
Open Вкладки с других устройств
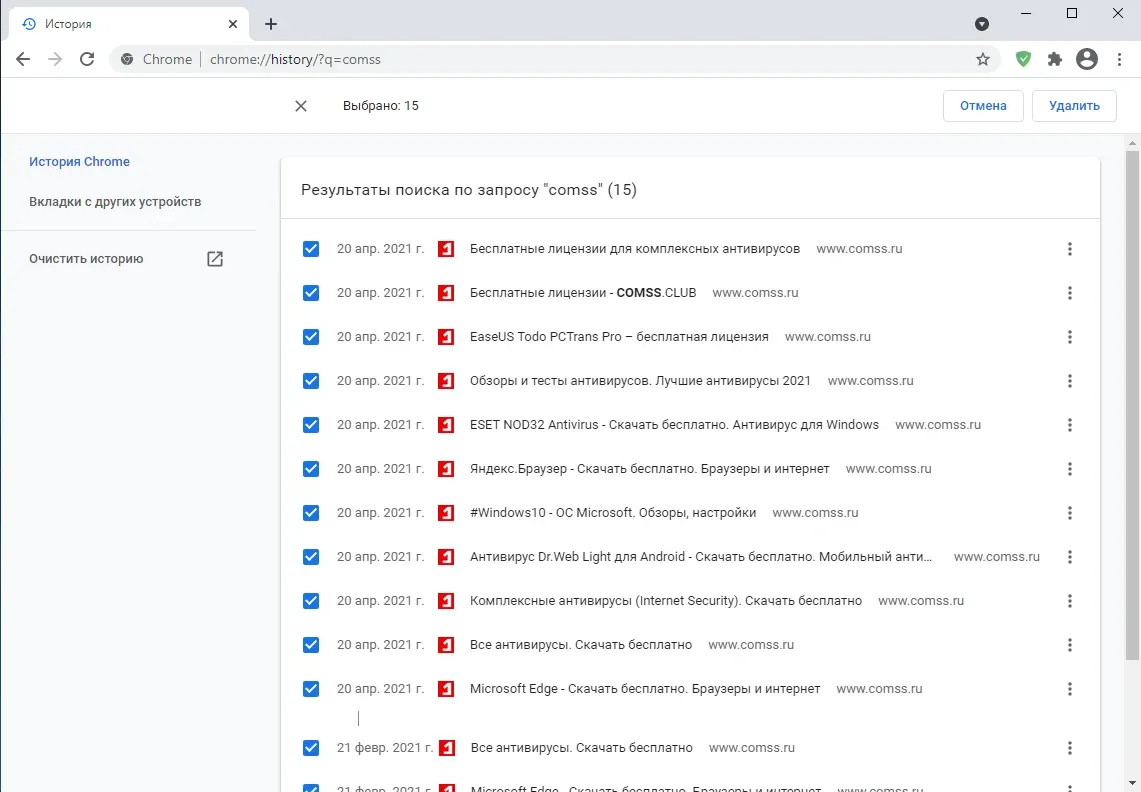tap(115, 202)
